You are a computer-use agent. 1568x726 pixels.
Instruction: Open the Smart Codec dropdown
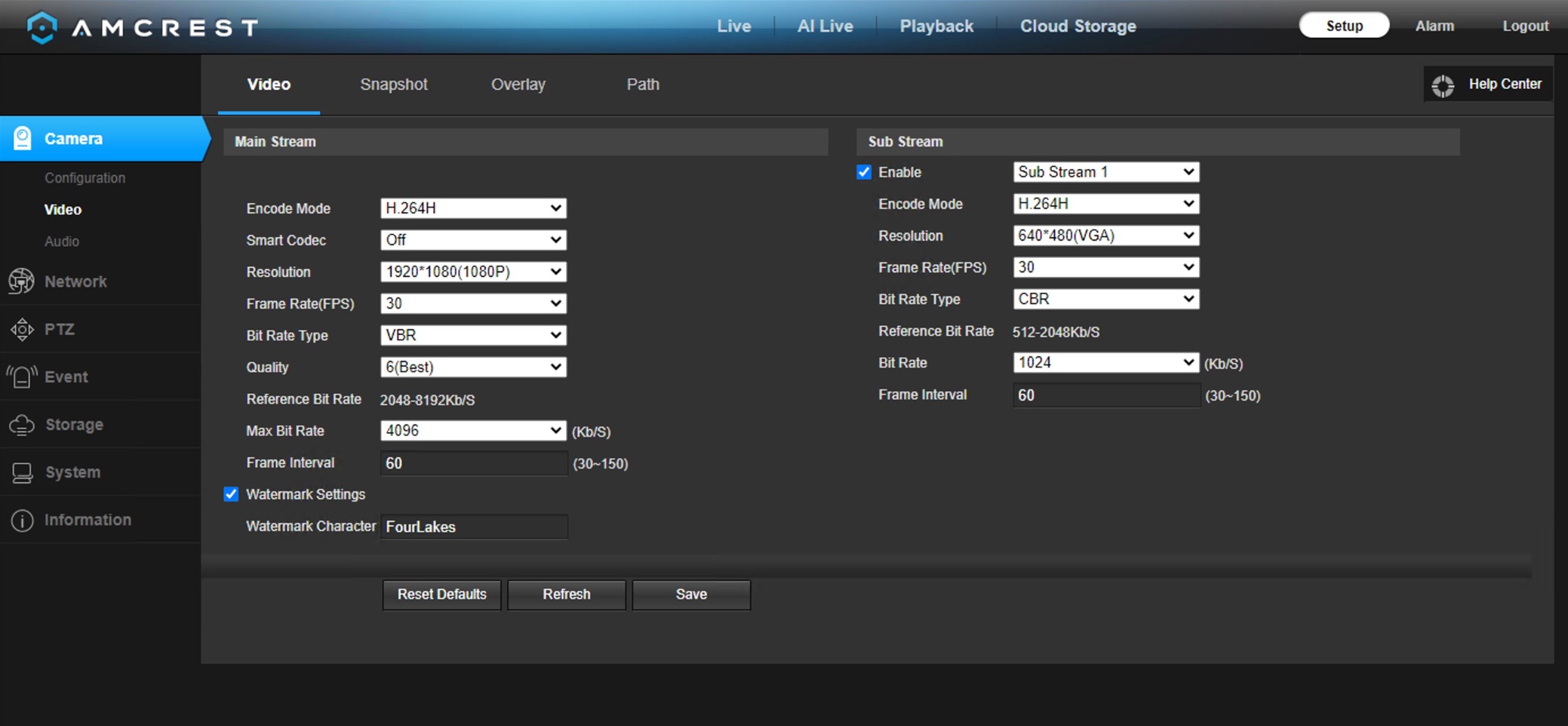tap(473, 240)
